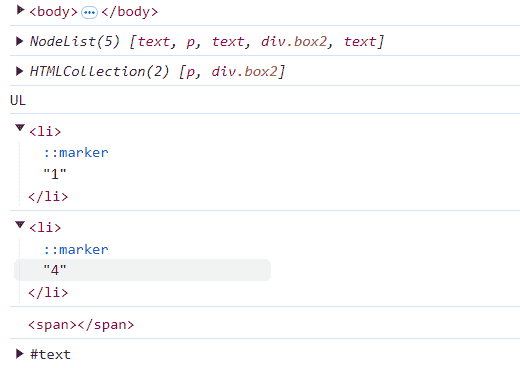Select the ::marker pseudo-element above "4"
Image resolution: width=520 pixels, height=368 pixels.
click(x=76, y=250)
